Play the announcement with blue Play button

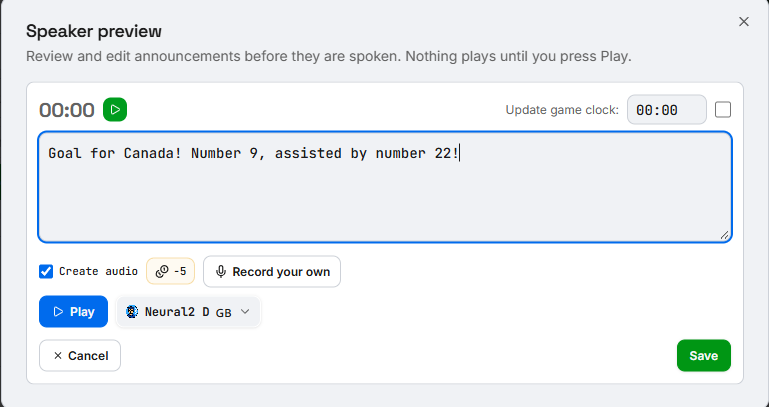tap(74, 311)
